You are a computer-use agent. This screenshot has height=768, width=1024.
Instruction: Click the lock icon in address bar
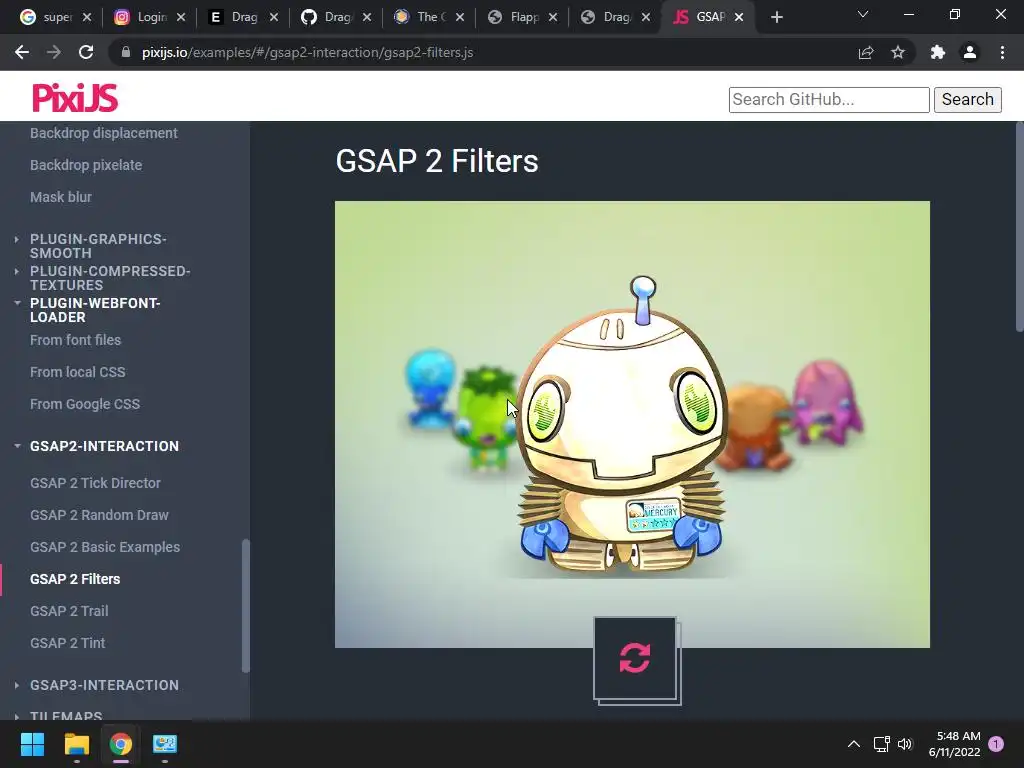point(126,52)
